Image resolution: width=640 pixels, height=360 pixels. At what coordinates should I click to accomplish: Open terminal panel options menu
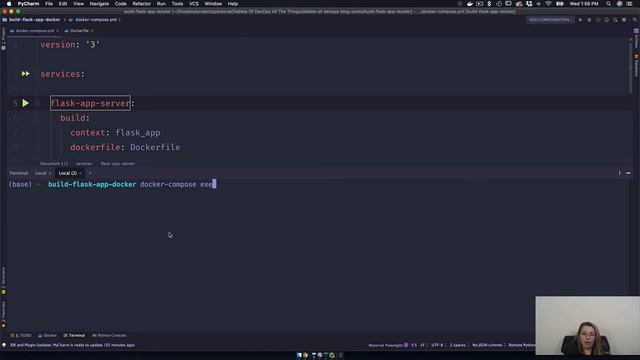point(619,173)
